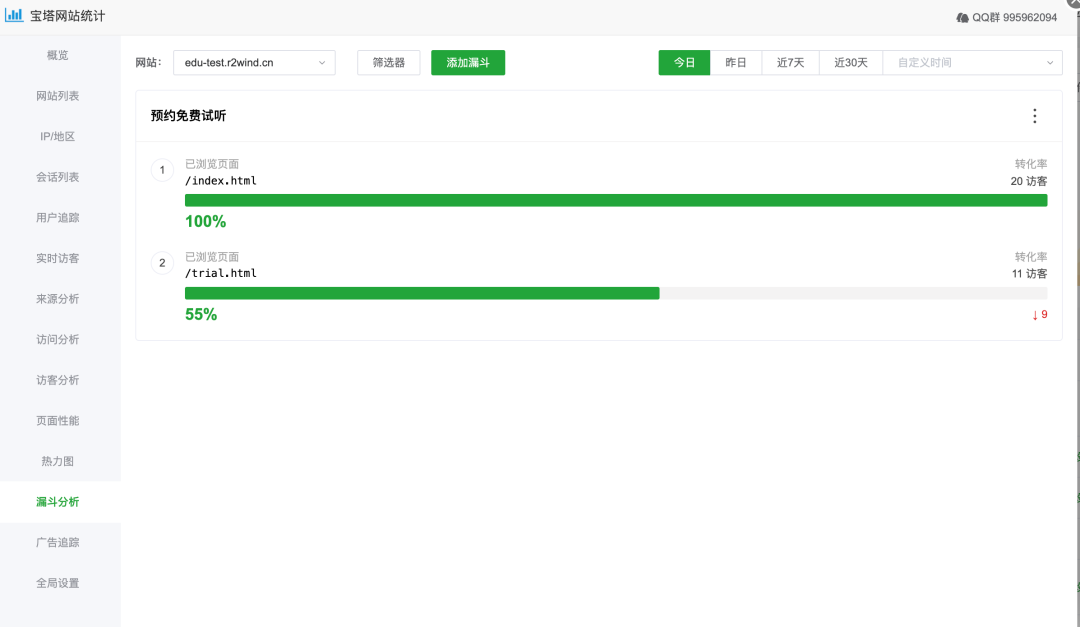Expand the 自定义时间 date range dropdown

[973, 63]
